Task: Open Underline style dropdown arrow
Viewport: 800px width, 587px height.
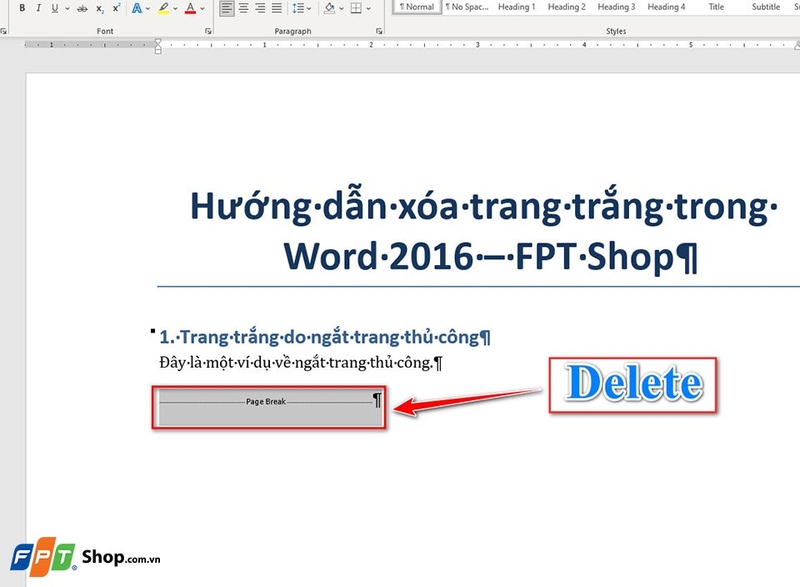Action: click(x=67, y=8)
